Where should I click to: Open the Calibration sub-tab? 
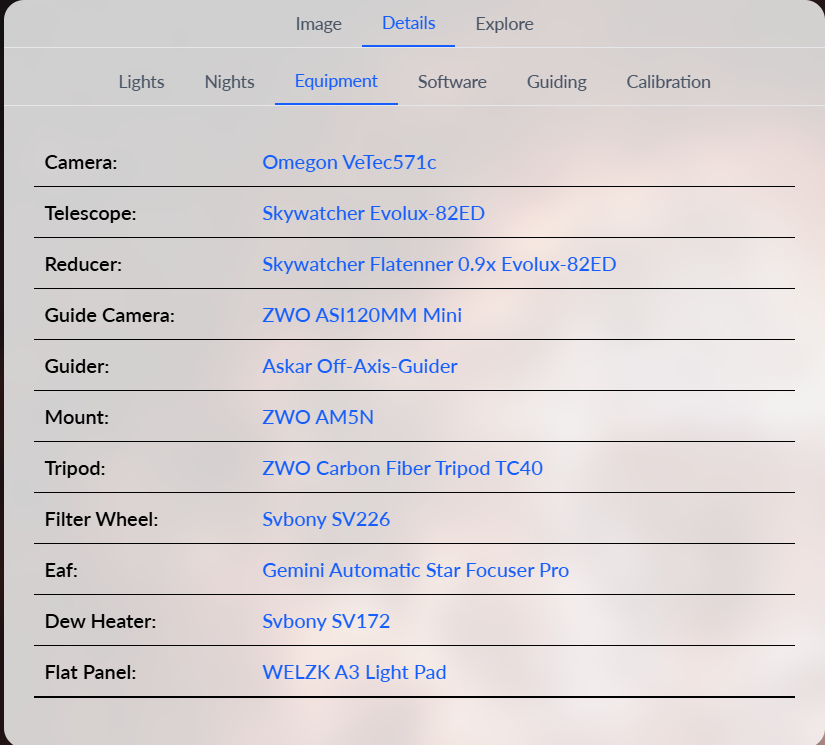click(x=668, y=82)
